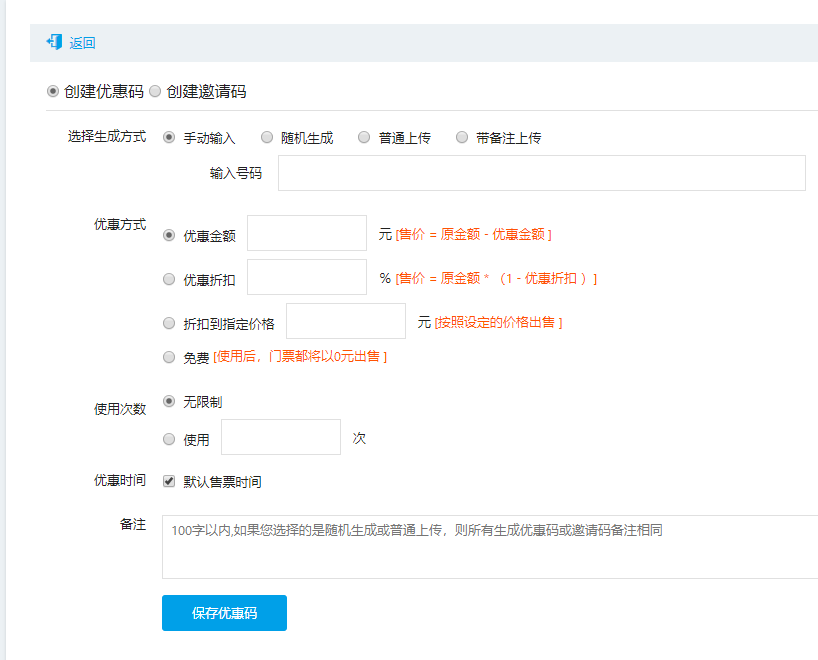Image resolution: width=818 pixels, height=660 pixels.
Task: Click the 优惠折扣 percentage input box
Action: tap(307, 277)
